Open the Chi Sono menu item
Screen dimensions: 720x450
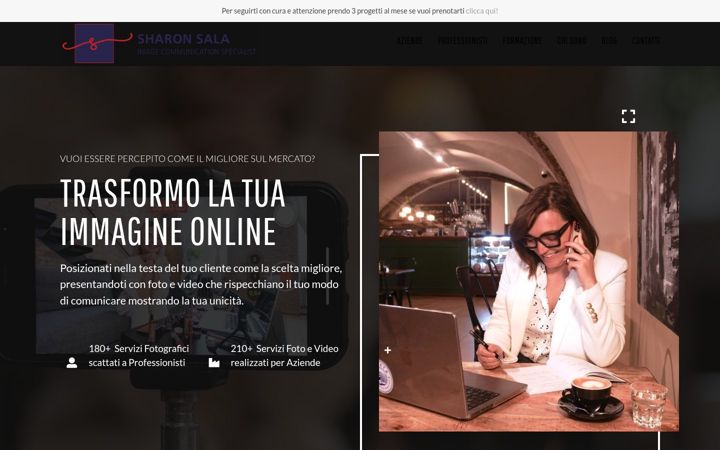tap(571, 40)
